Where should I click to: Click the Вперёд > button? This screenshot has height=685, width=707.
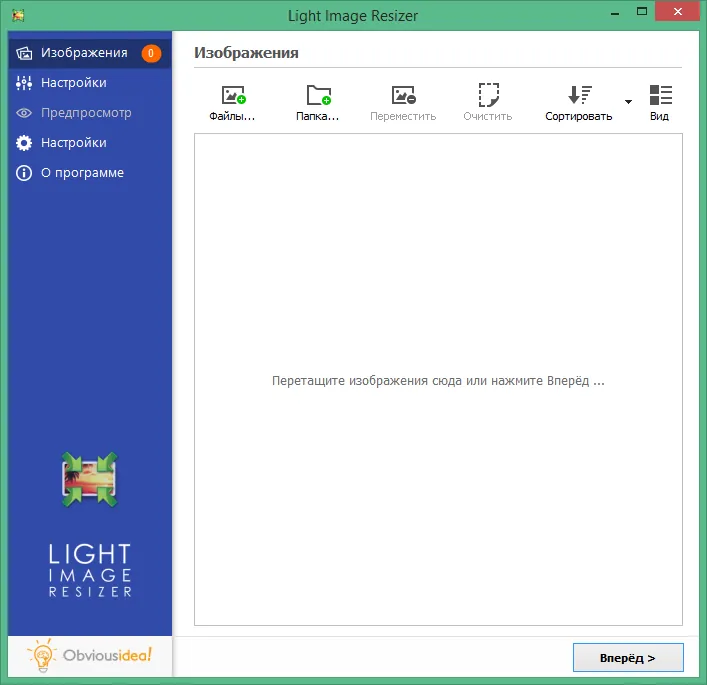tap(628, 657)
